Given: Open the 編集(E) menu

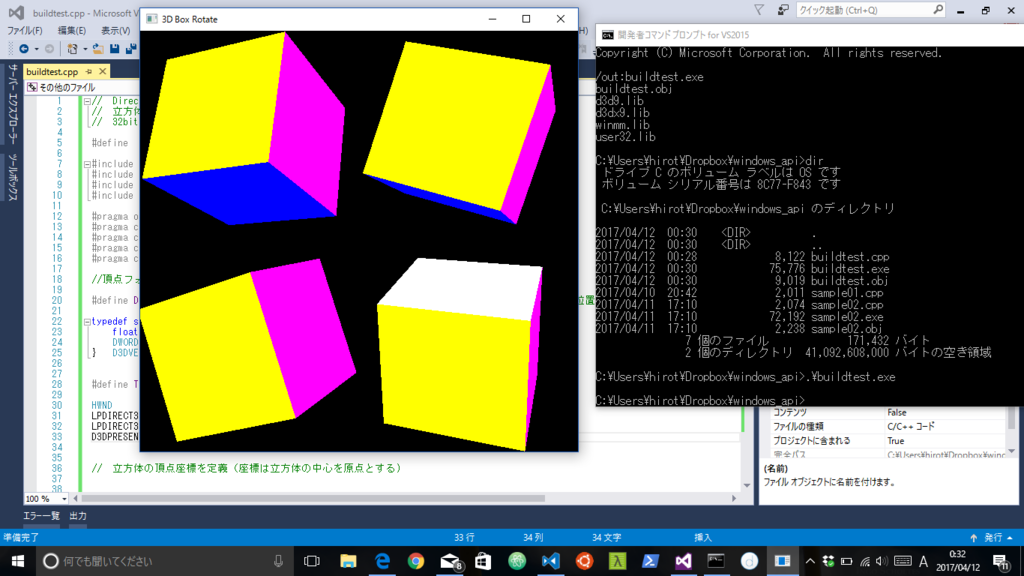Looking at the screenshot, I should (72, 31).
